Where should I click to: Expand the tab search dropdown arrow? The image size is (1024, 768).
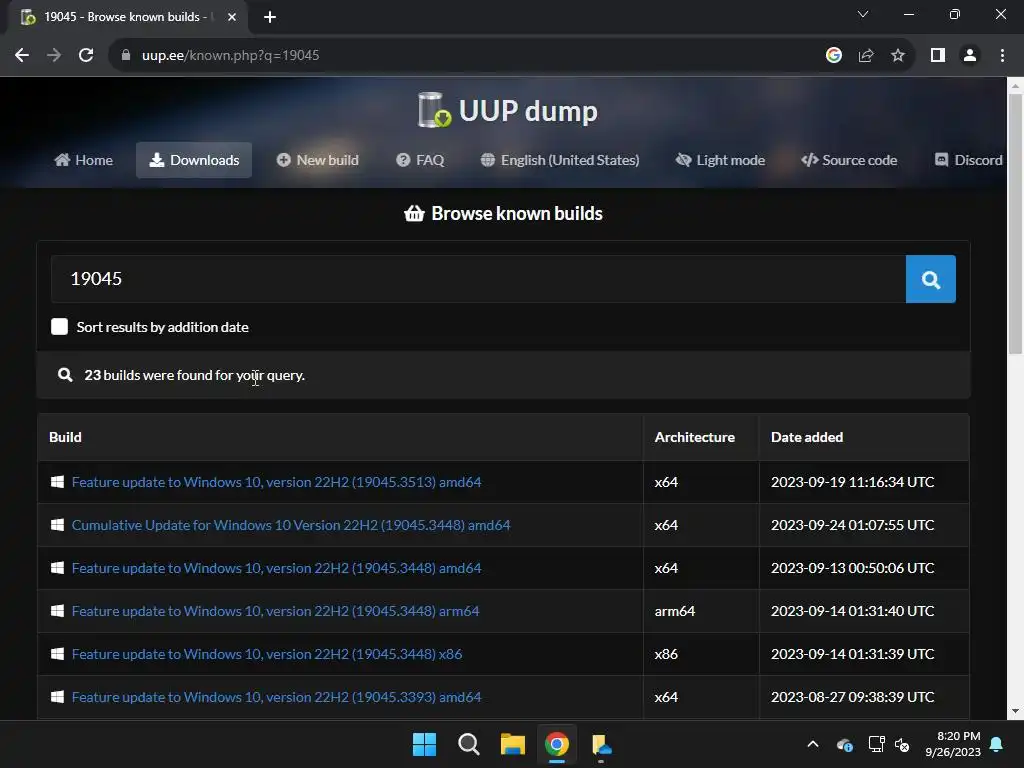(x=863, y=14)
